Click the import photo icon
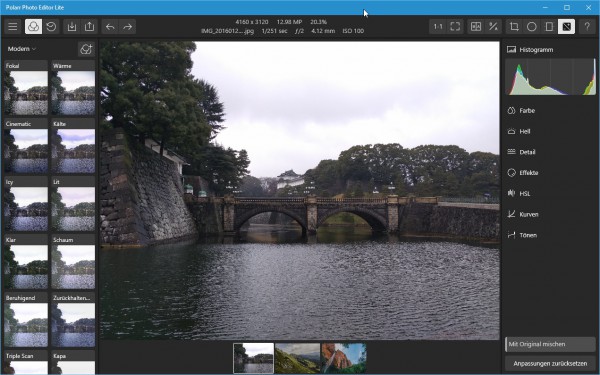Viewport: 600px width, 375px height. coord(72,26)
